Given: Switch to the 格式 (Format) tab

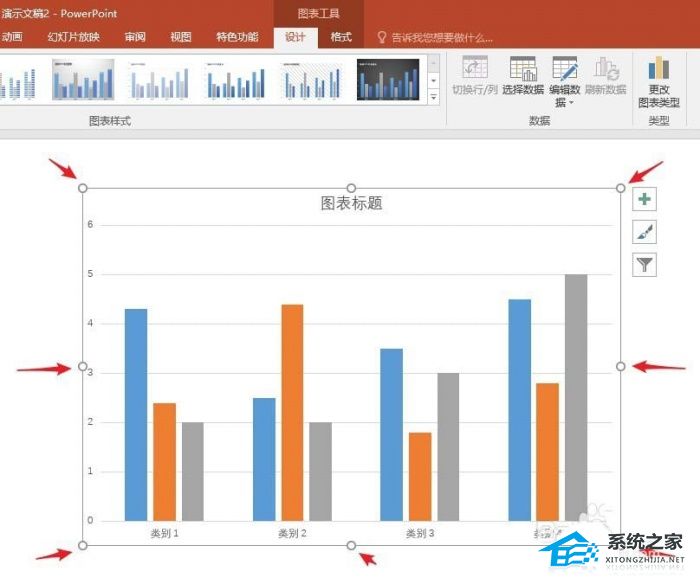Looking at the screenshot, I should (341, 38).
